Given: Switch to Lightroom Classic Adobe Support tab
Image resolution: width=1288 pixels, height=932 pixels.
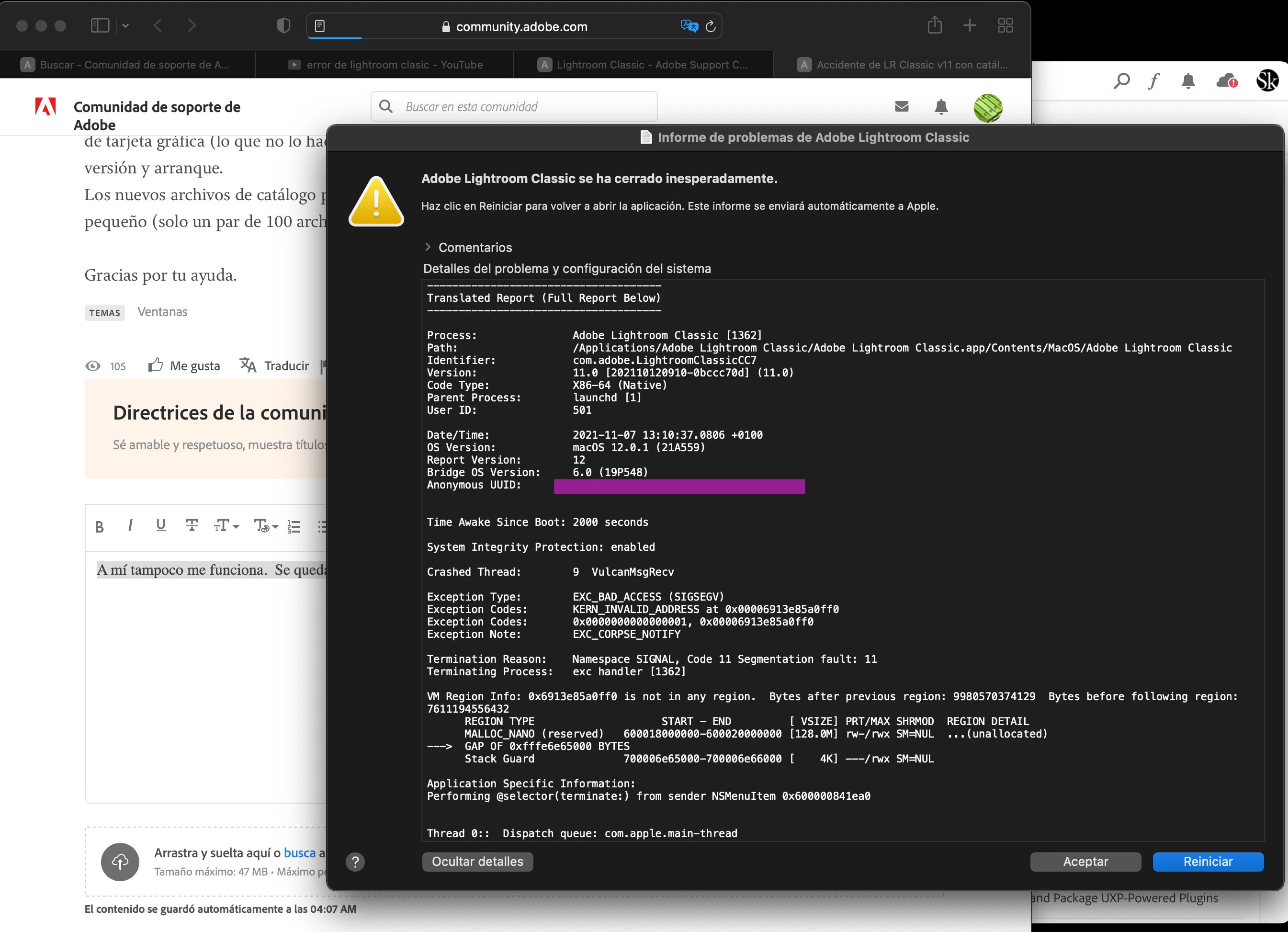Looking at the screenshot, I should [x=643, y=65].
